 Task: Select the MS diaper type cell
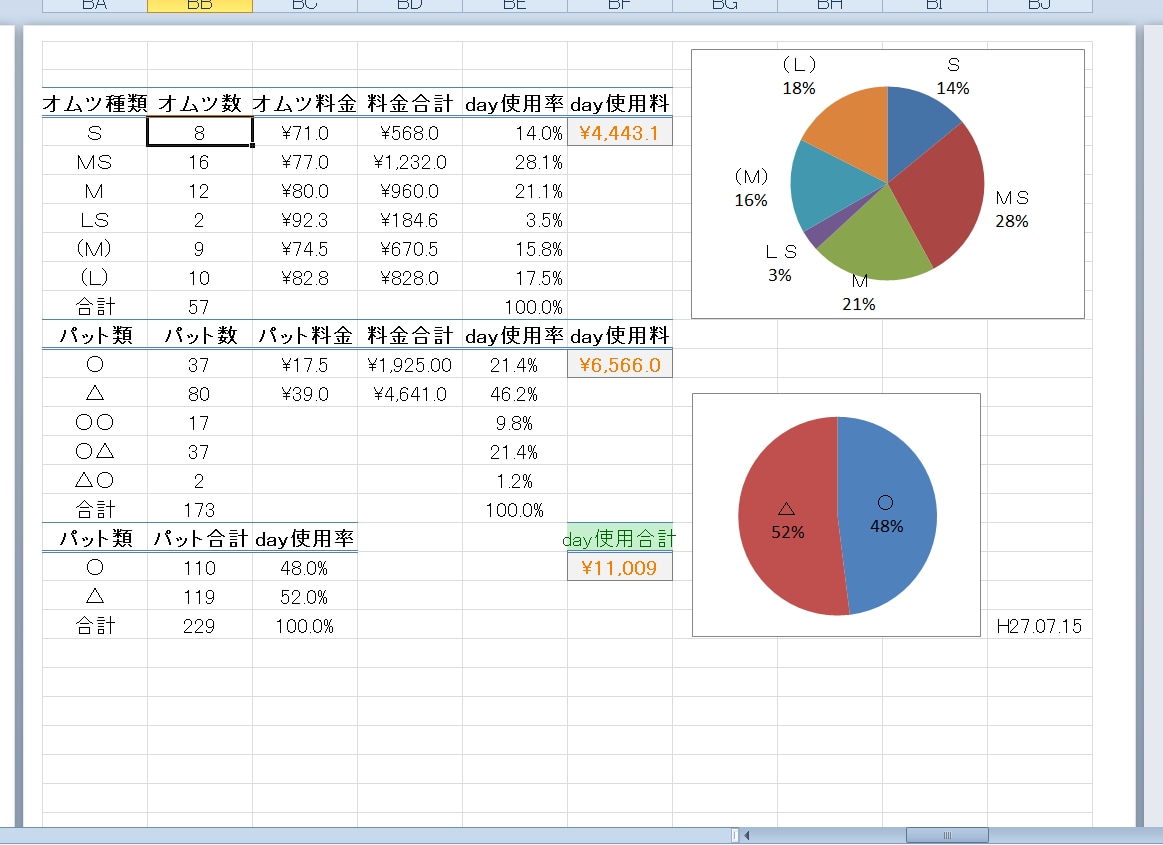pos(95,162)
